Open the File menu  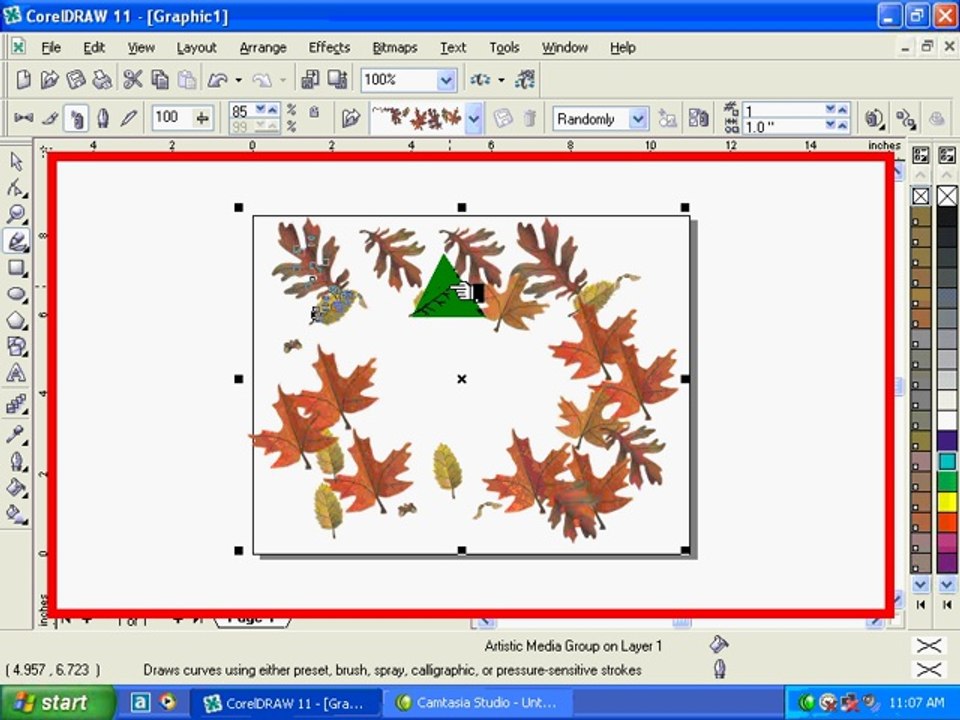(x=51, y=48)
